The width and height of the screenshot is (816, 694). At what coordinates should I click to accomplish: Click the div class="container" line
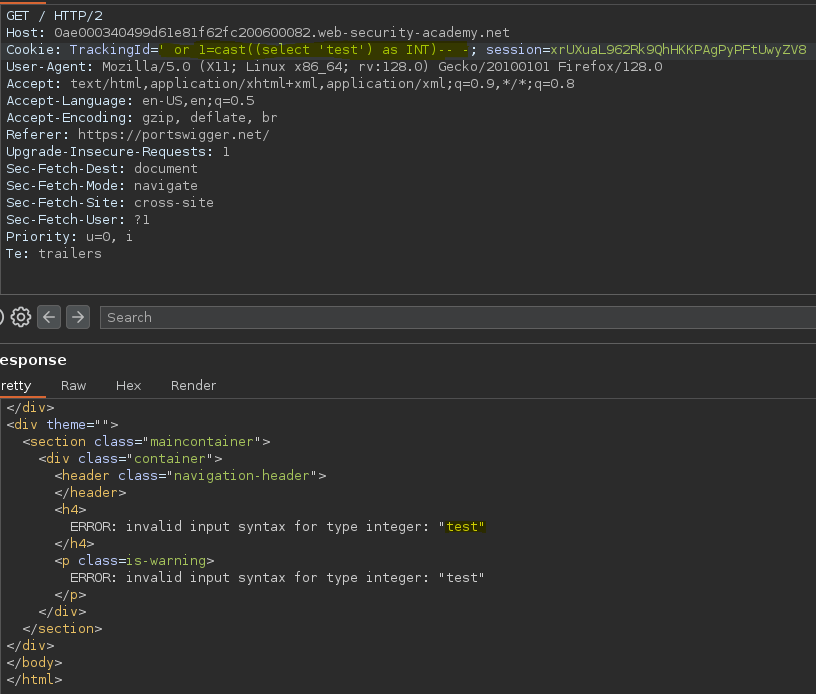coord(131,459)
